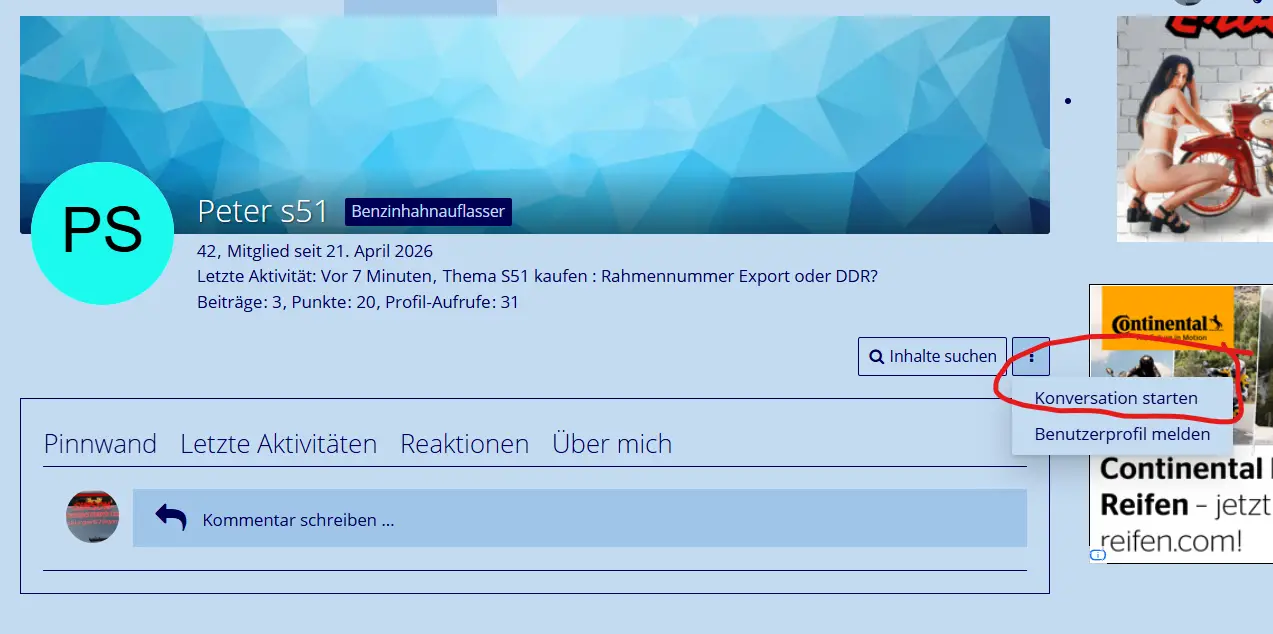The image size is (1273, 634).
Task: Open the three-dot profile options menu
Action: pos(1031,356)
